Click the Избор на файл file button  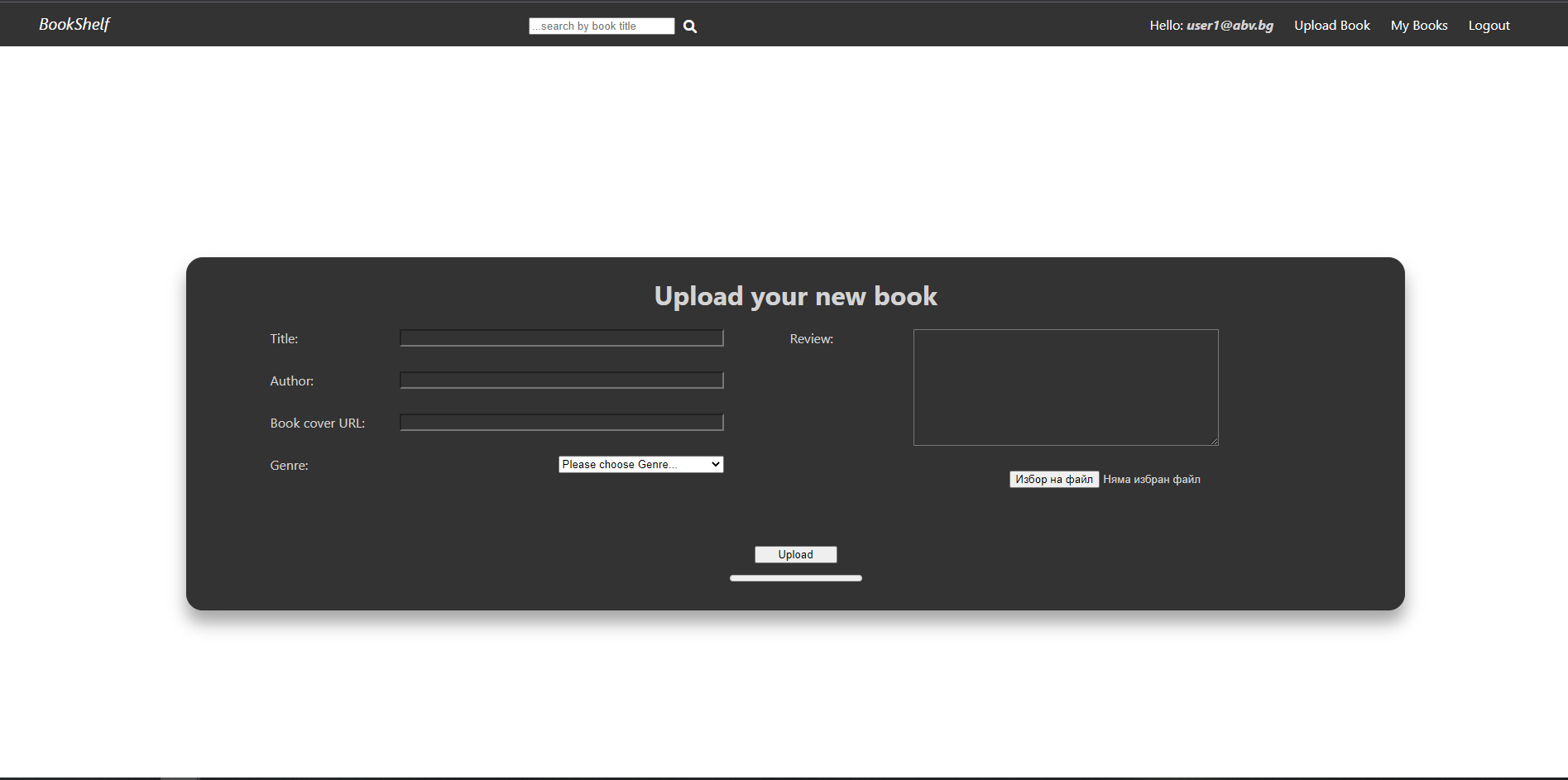tap(1053, 479)
